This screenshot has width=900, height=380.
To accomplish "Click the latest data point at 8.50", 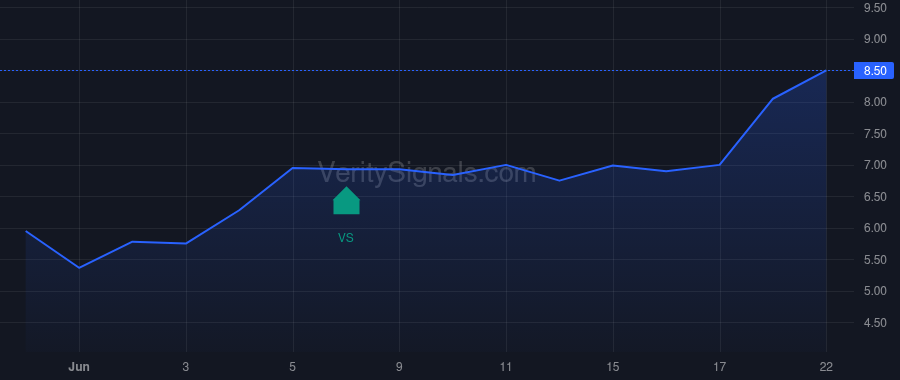I will coord(826,71).
